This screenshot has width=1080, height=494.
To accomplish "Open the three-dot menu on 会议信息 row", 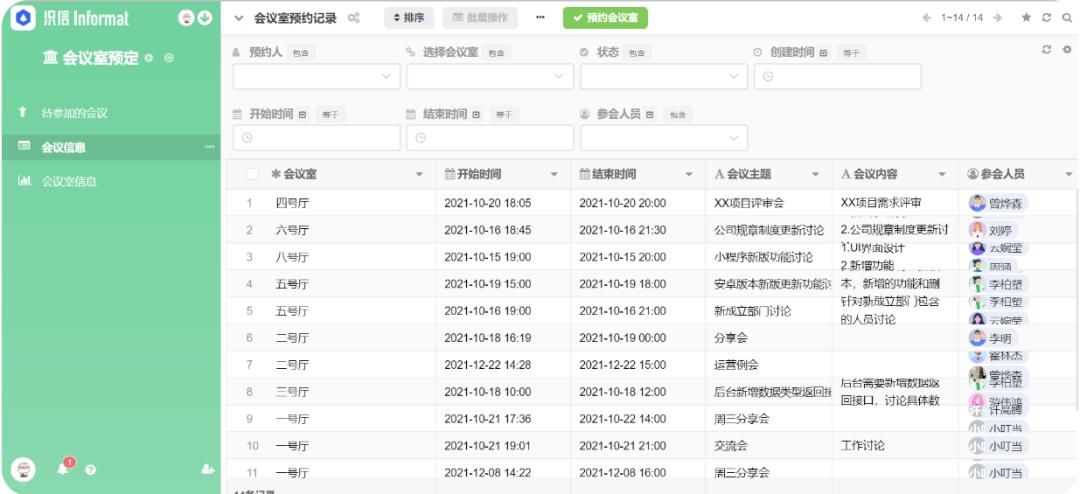I will [x=209, y=147].
